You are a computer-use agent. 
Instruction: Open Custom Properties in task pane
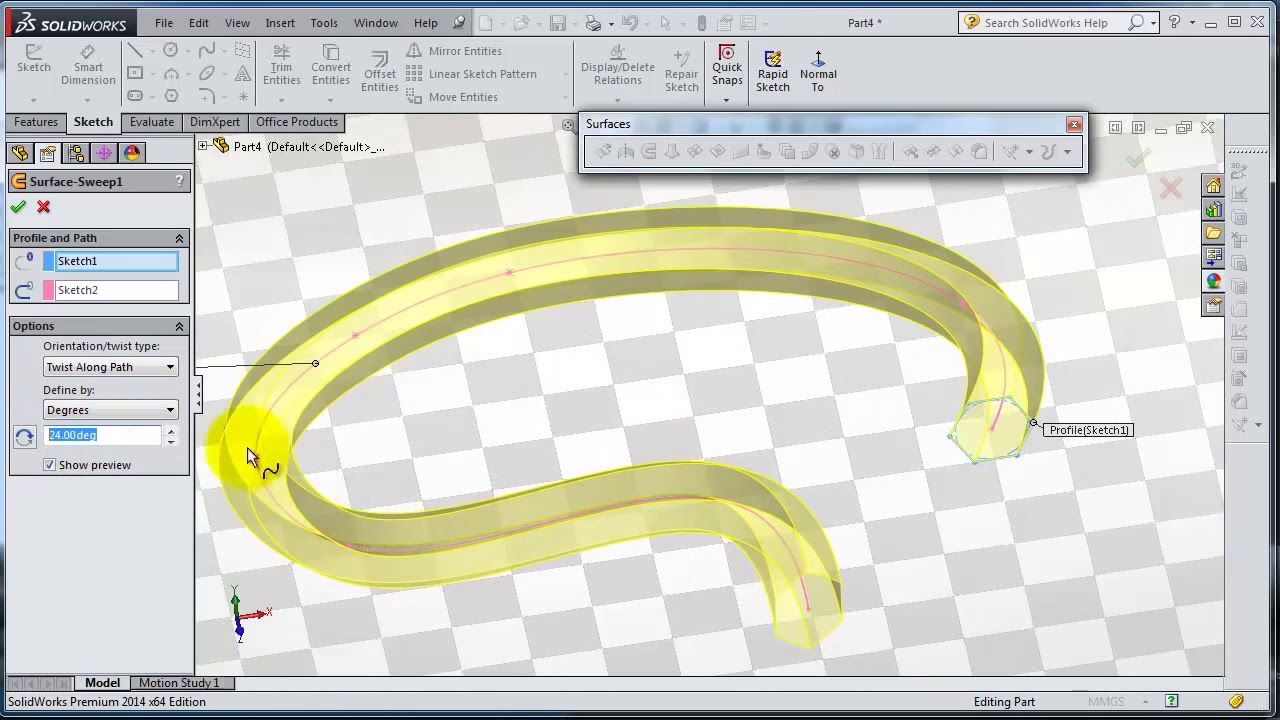click(x=1213, y=306)
